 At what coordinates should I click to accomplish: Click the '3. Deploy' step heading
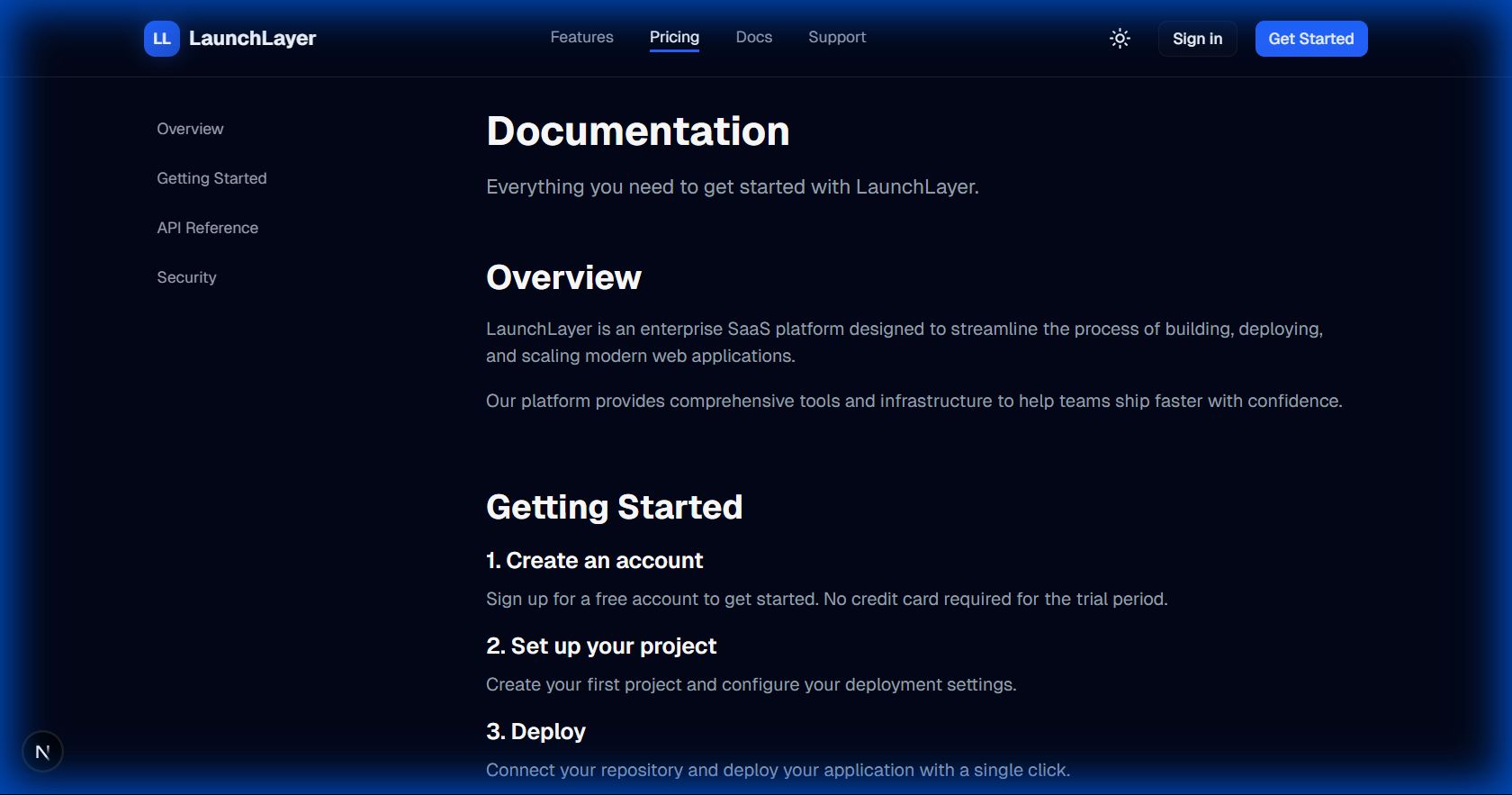(535, 731)
